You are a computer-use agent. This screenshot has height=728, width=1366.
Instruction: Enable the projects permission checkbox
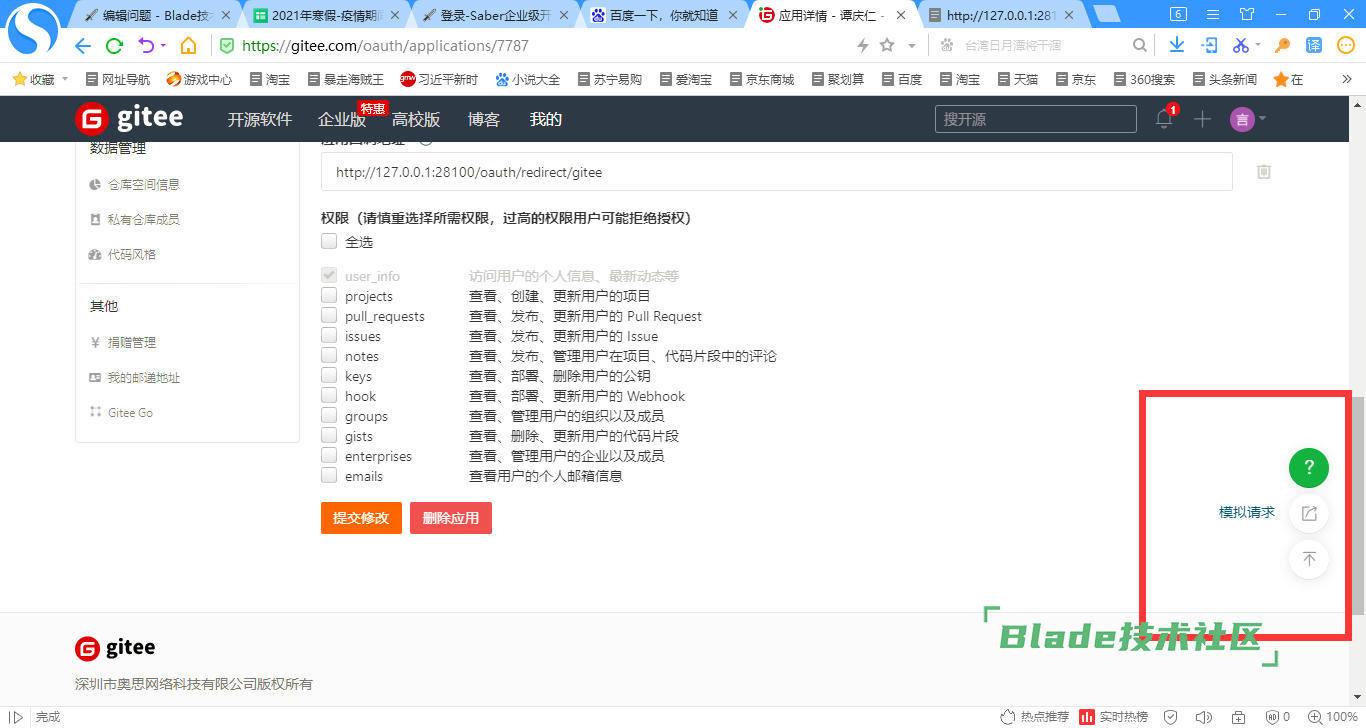tap(329, 295)
